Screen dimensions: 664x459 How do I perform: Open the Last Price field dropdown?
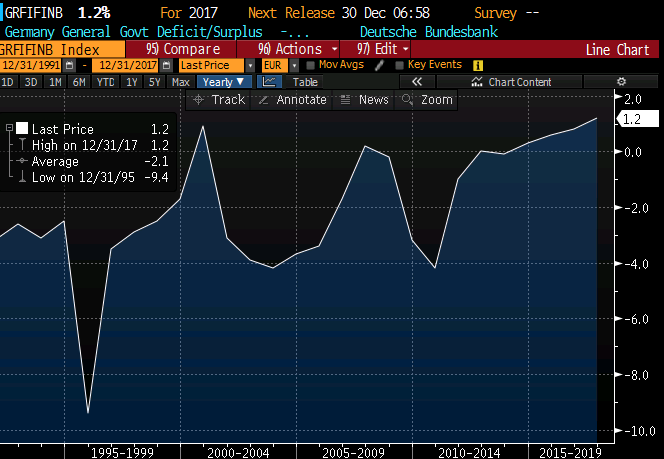250,66
